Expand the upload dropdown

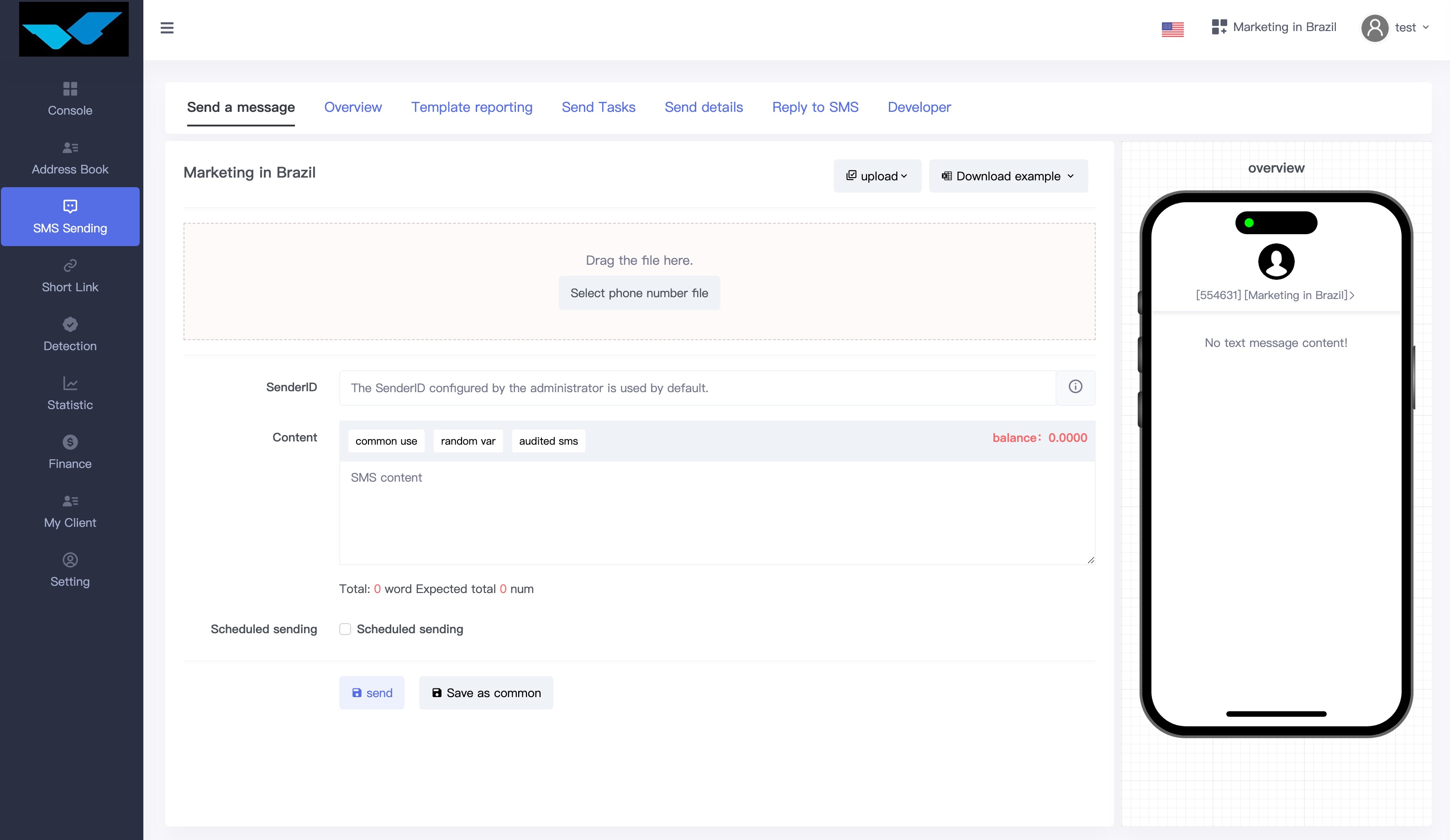pos(877,176)
